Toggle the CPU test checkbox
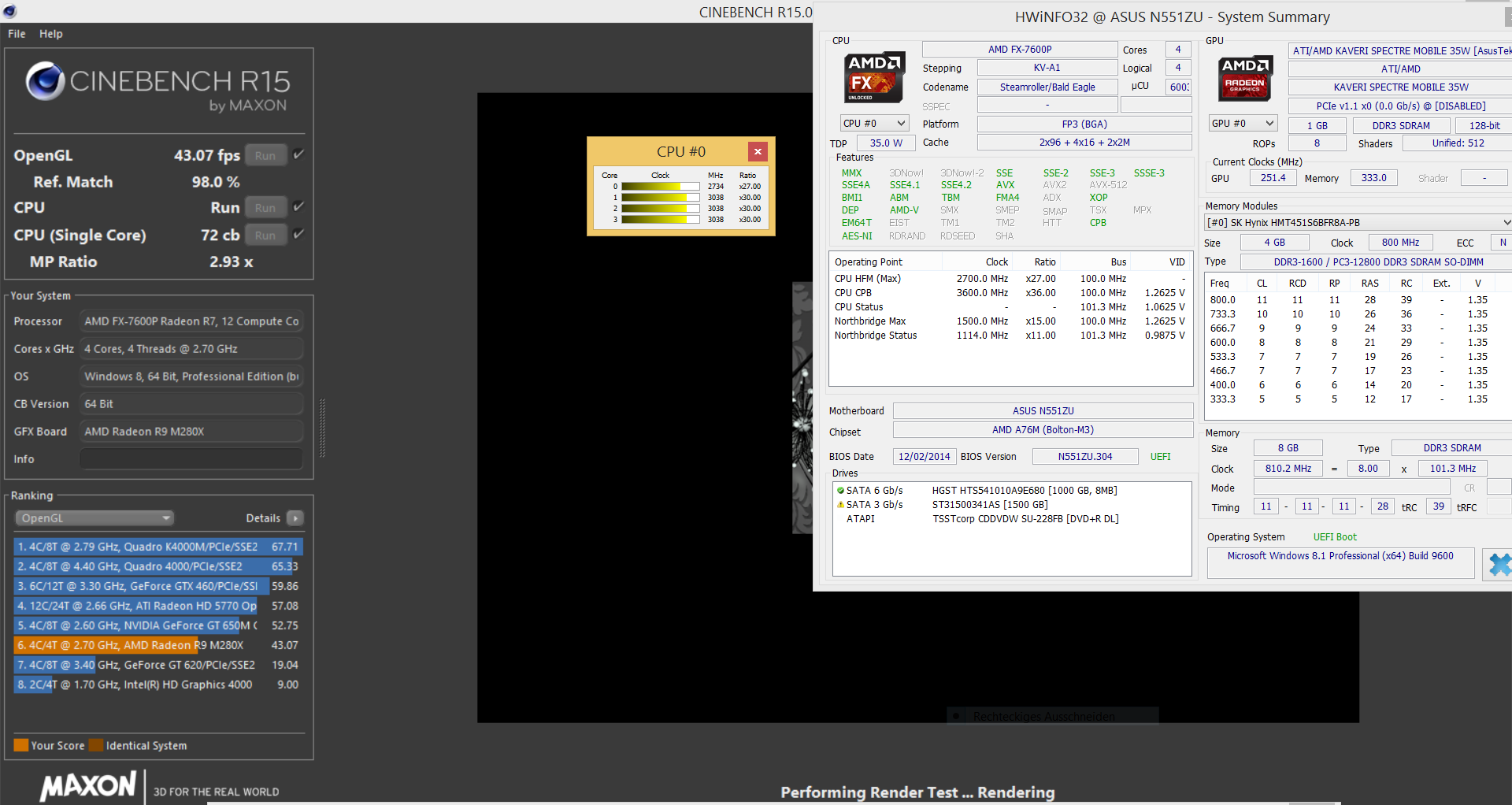 point(298,206)
